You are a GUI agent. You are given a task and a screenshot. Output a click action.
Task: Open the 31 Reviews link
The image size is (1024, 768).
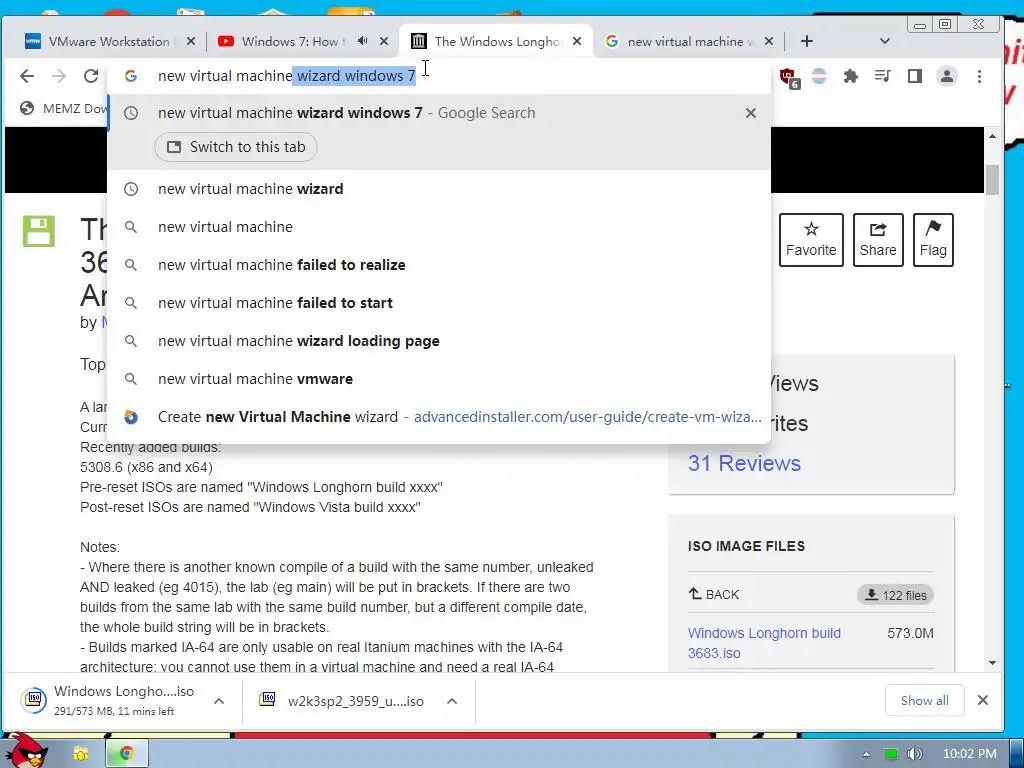click(x=744, y=463)
